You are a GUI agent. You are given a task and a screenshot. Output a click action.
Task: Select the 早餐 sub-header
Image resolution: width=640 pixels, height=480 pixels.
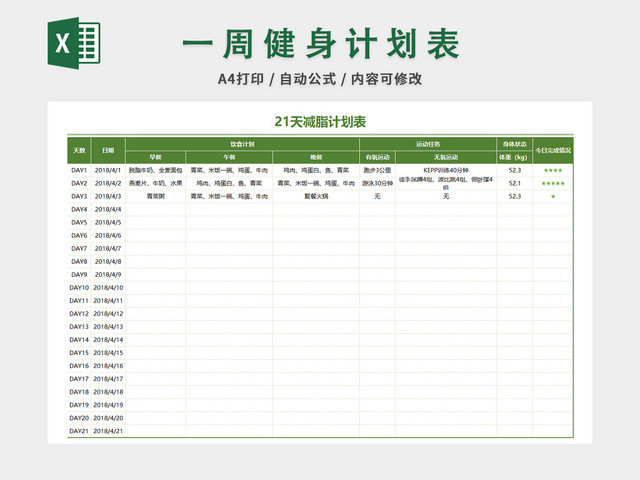[156, 157]
